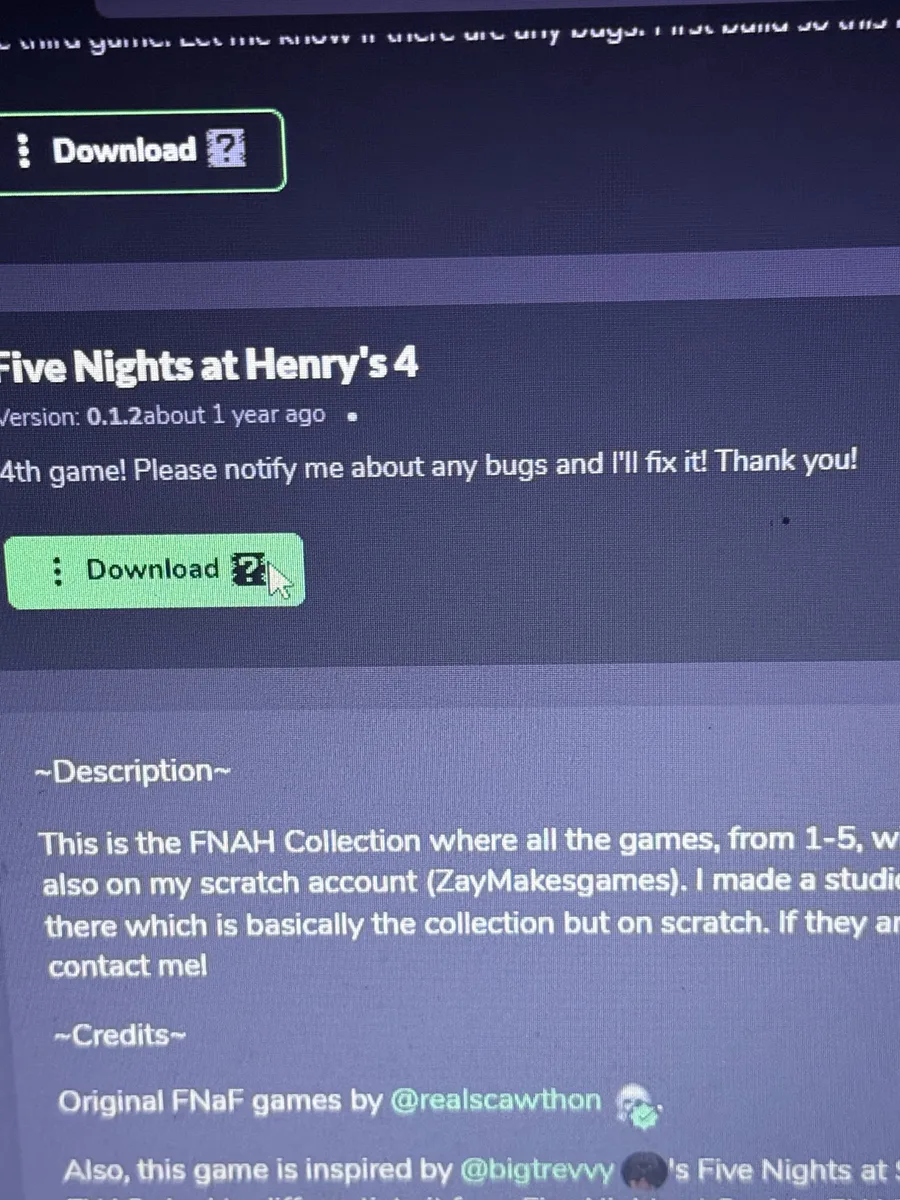Open the three-dot menu on the green Download button
Image resolution: width=900 pixels, height=1200 pixels.
tap(58, 570)
